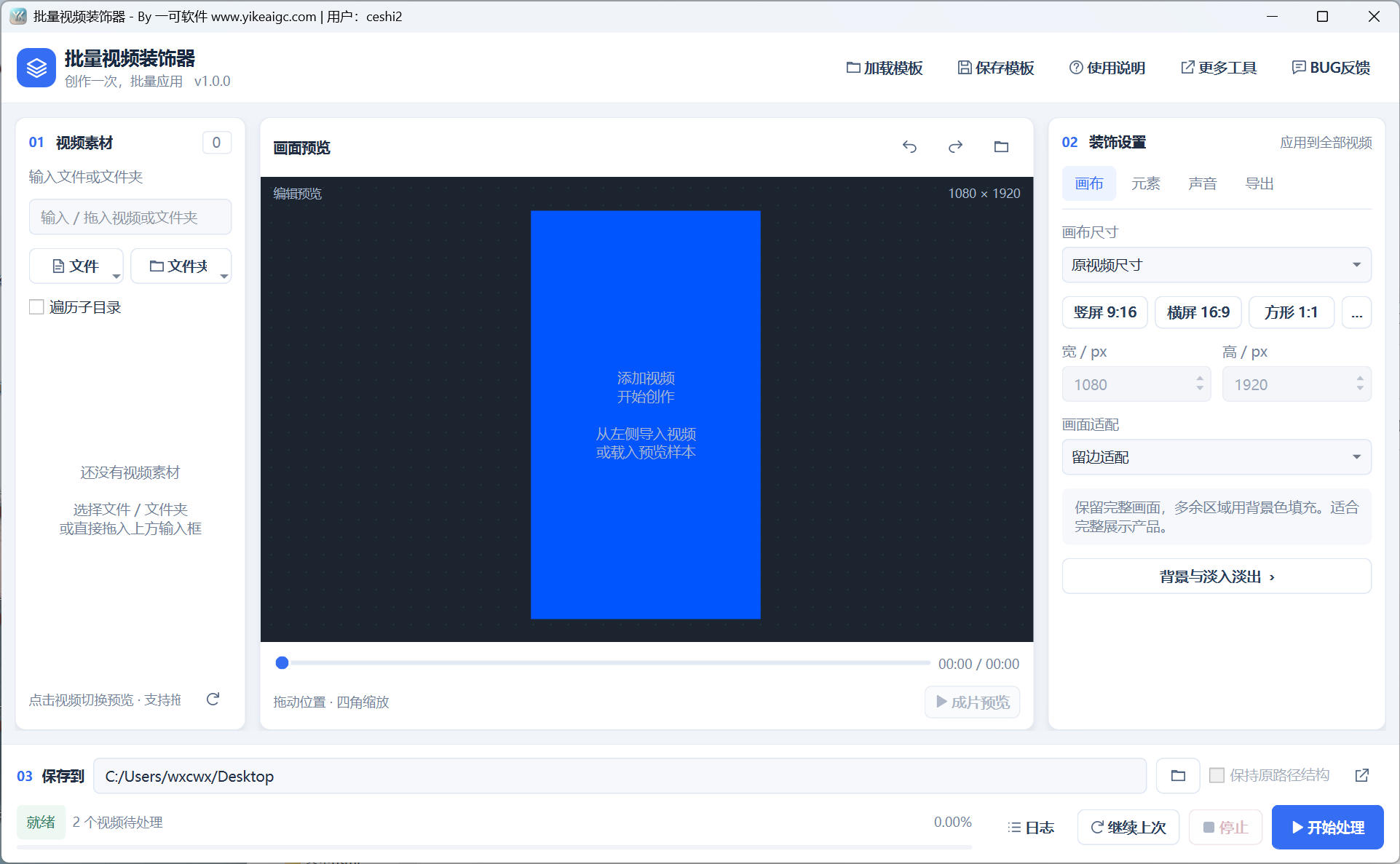Minimize the application window
This screenshot has width=1400, height=864.
coord(1272,16)
